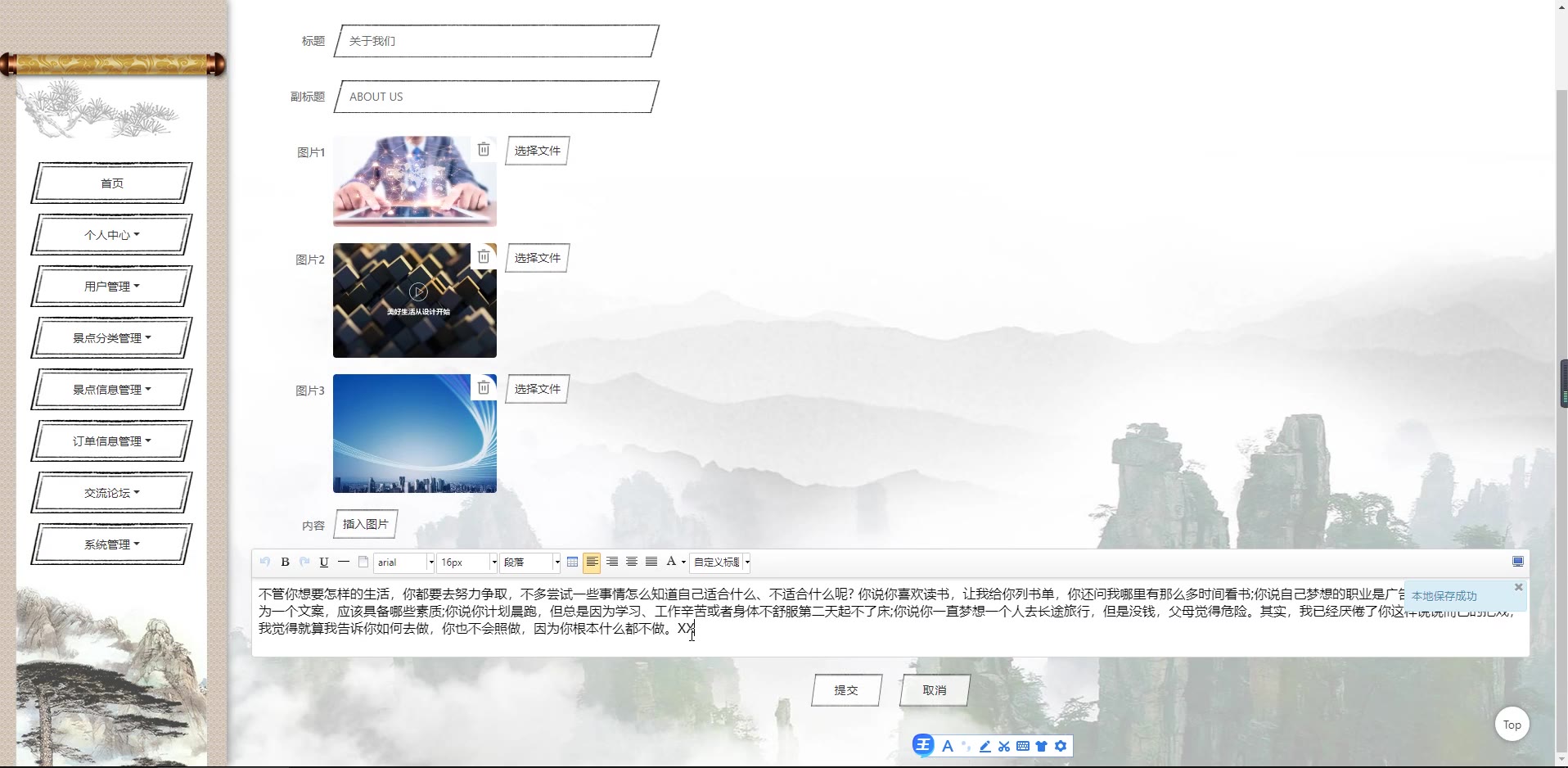Screen dimensions: 1568x768
Task: Choose a file for 图片2
Action: (537, 258)
